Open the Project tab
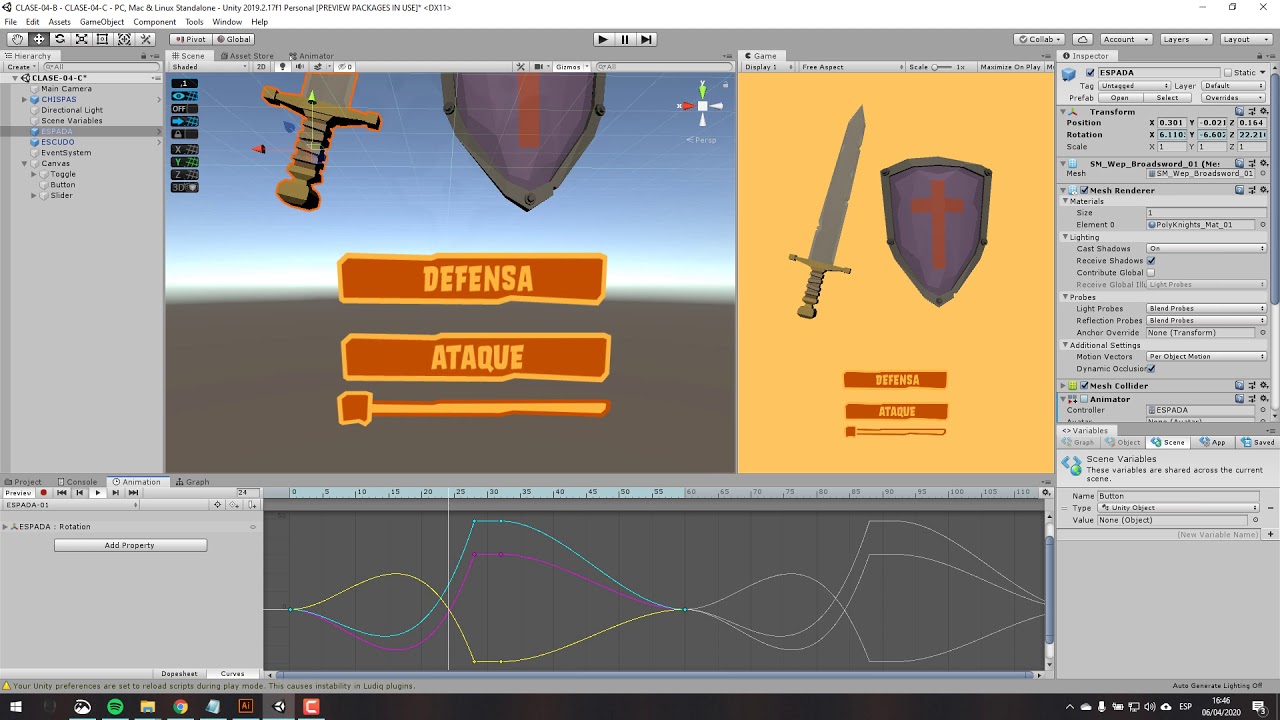This screenshot has width=1280, height=720. [22, 481]
